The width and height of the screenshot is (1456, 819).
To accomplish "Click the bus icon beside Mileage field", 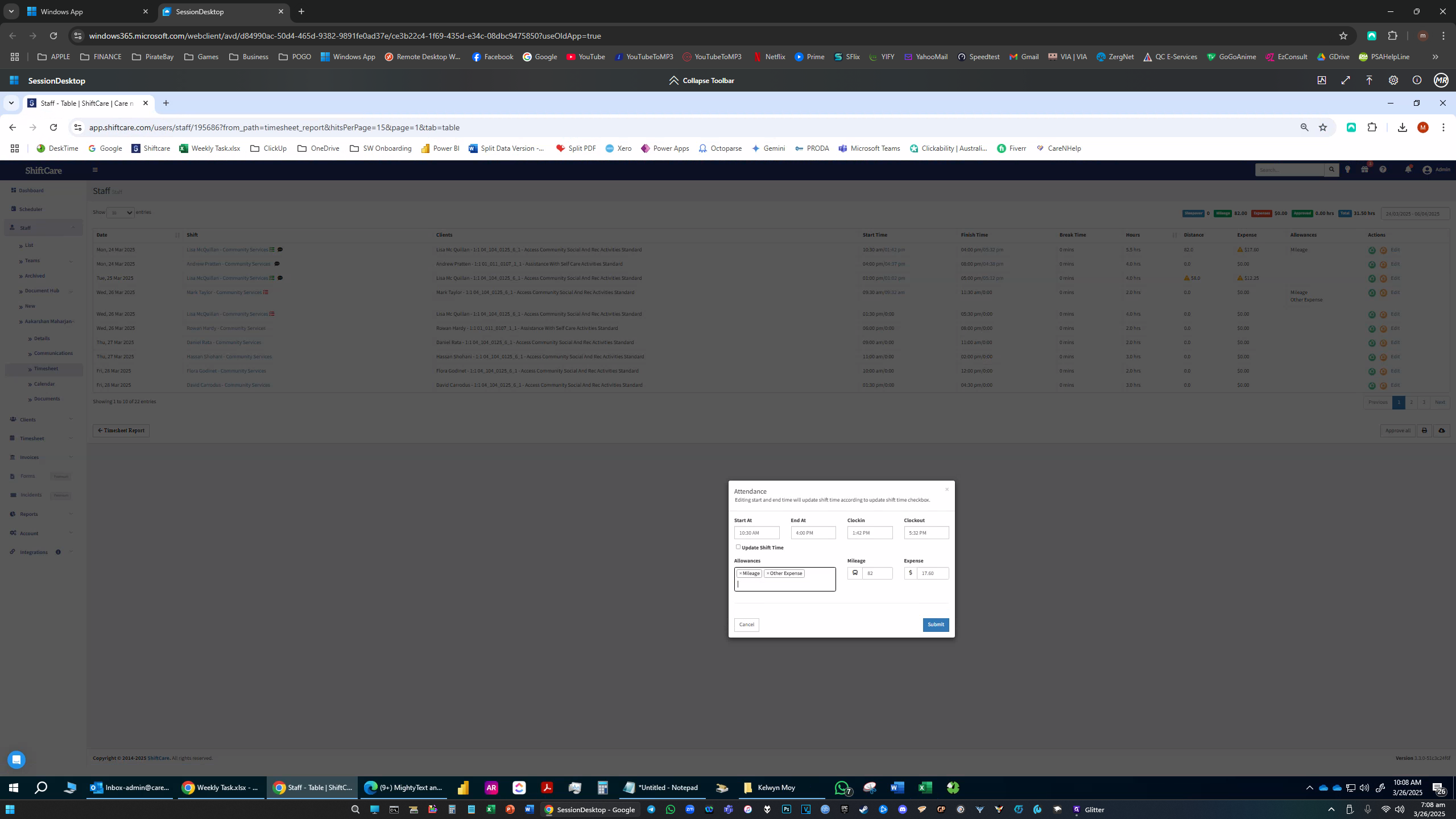I will tap(855, 573).
